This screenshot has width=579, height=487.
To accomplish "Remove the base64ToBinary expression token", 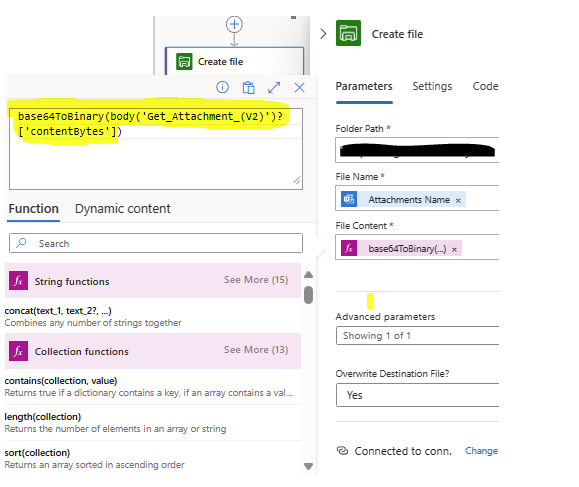I will click(x=454, y=250).
